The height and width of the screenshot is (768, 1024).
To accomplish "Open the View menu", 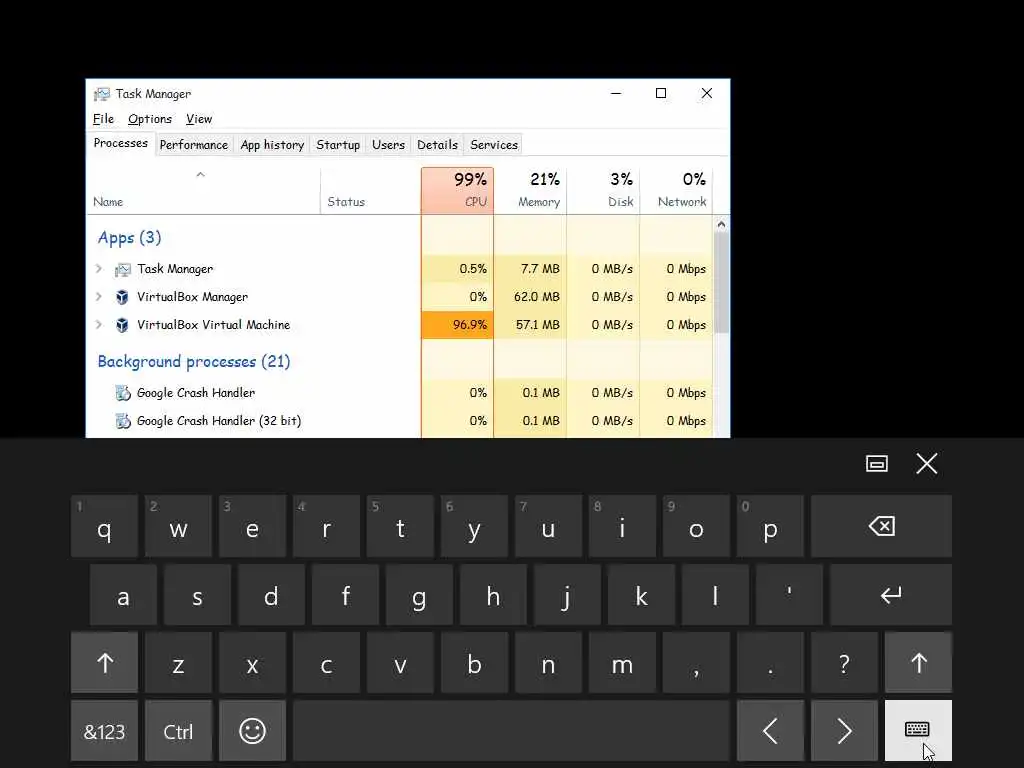I will pyautogui.click(x=199, y=119).
